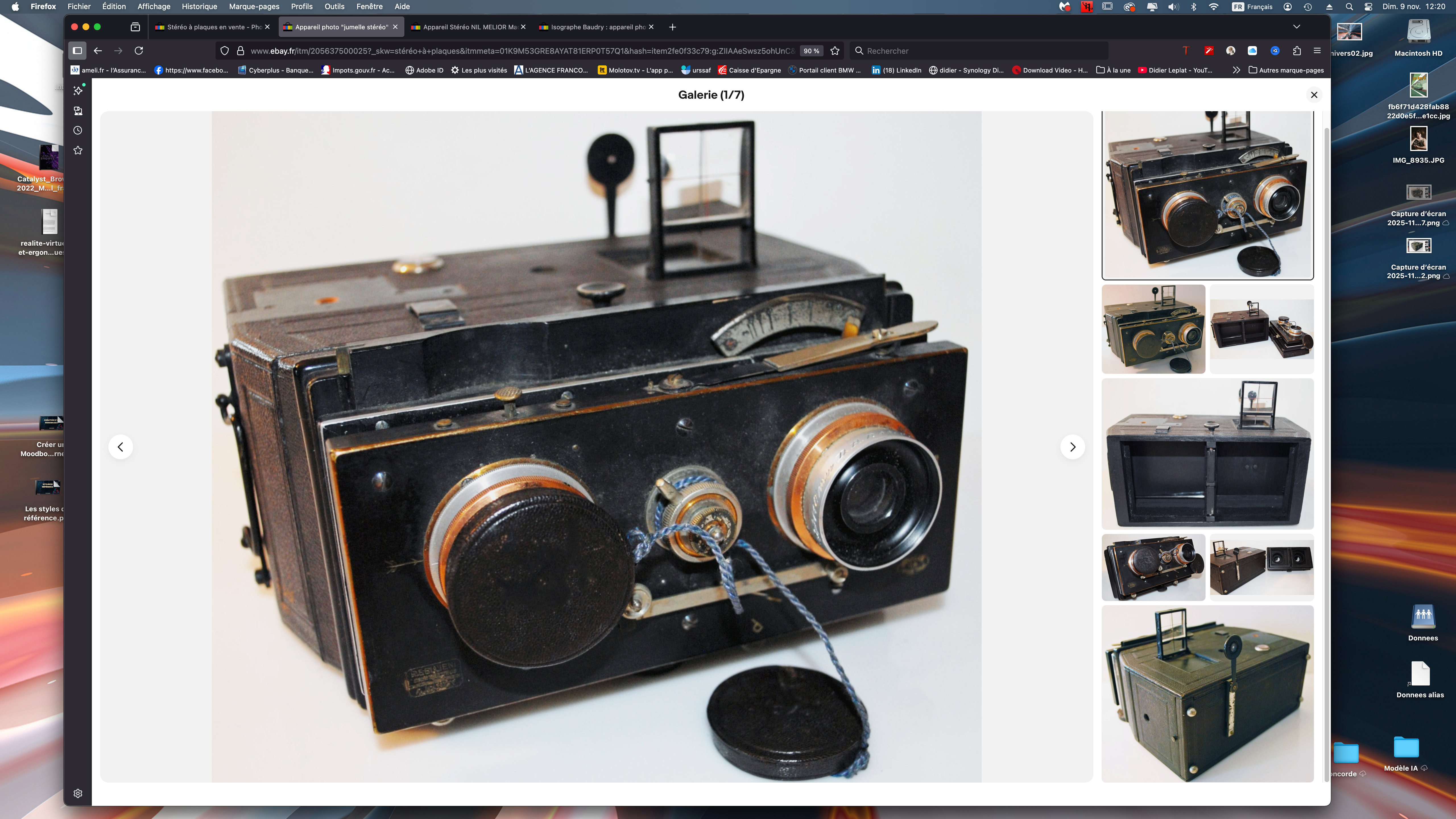
Task: Reload the page with refresh icon
Action: [x=138, y=51]
